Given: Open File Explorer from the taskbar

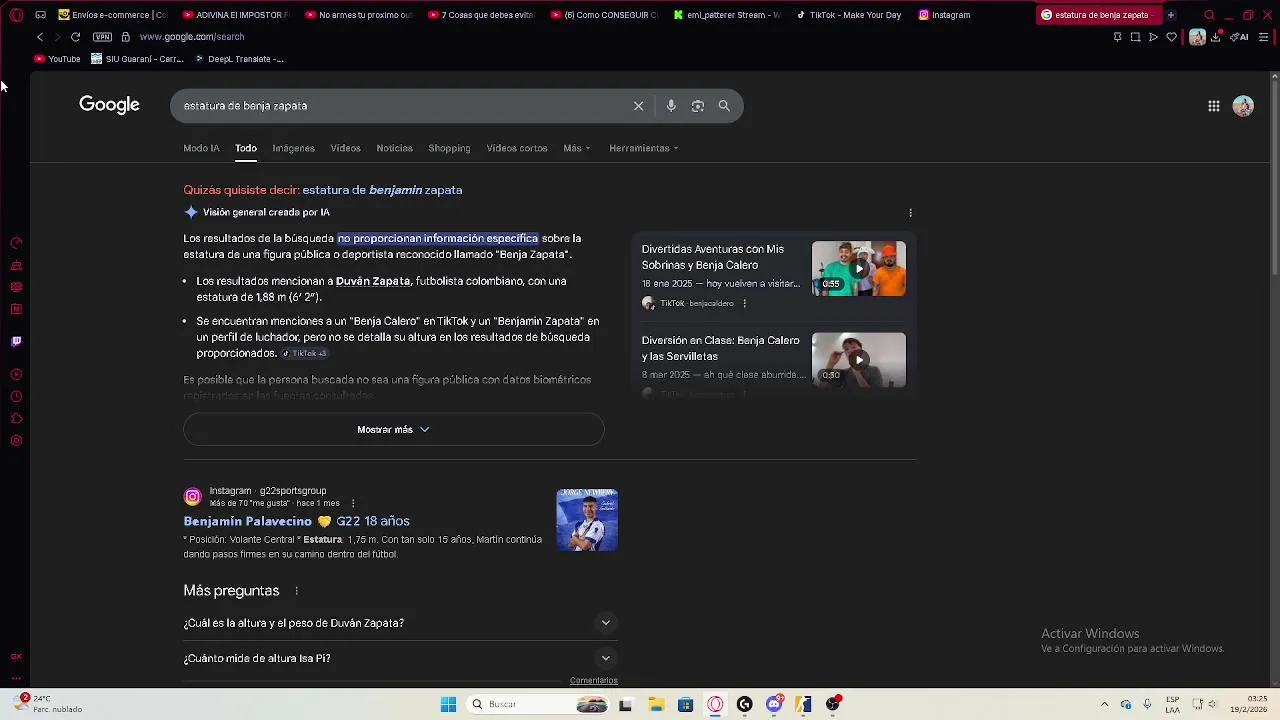Looking at the screenshot, I should point(656,704).
